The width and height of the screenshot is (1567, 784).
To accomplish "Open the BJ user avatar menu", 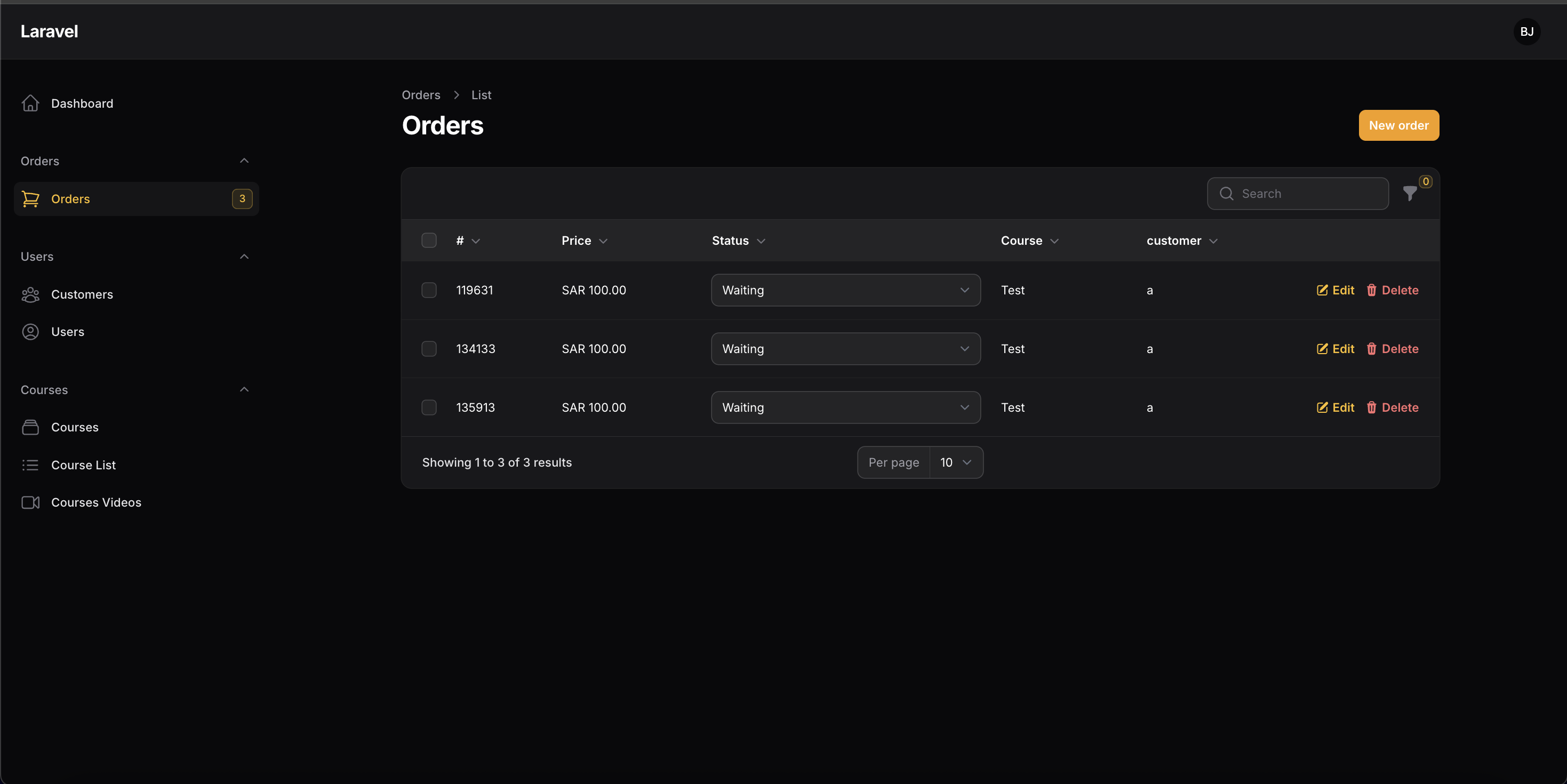I will click(x=1527, y=31).
